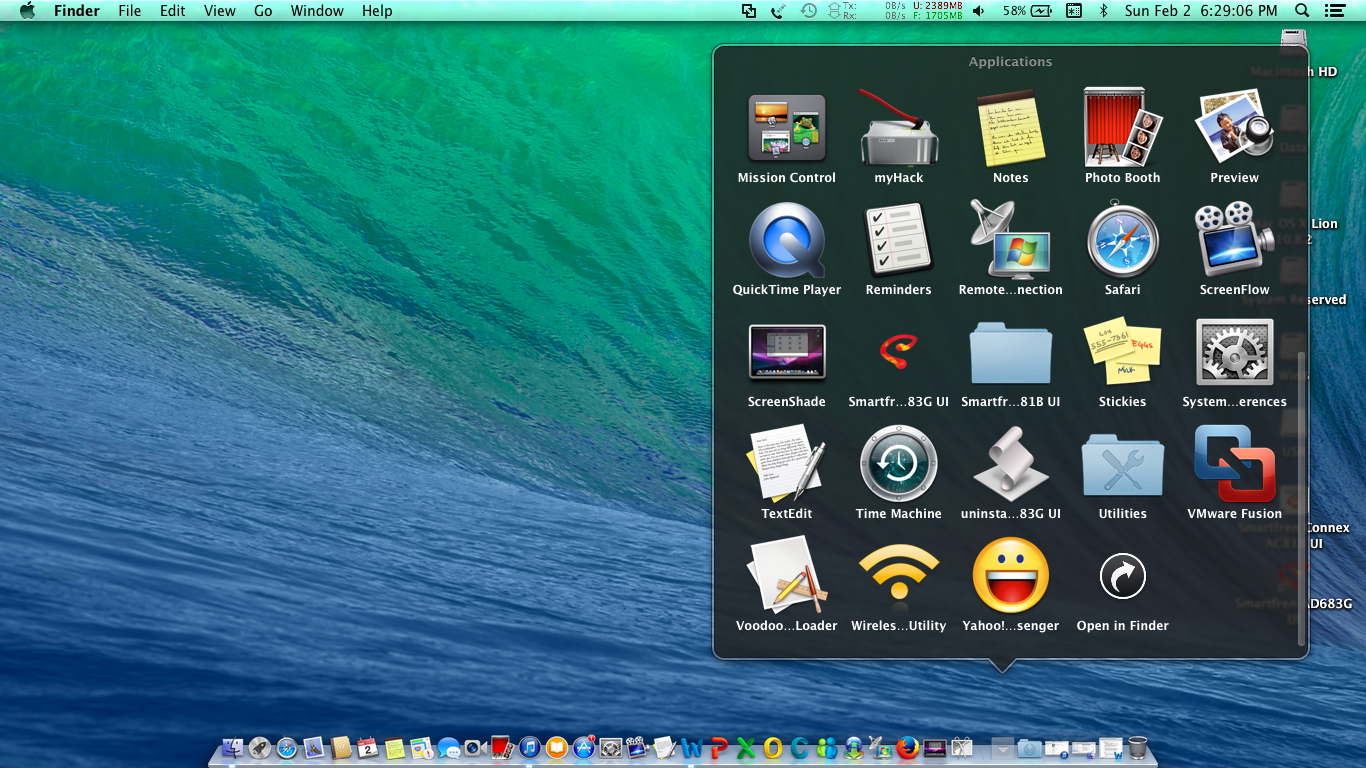Open Calendar from the Dock
This screenshot has width=1366, height=768.
click(368, 748)
